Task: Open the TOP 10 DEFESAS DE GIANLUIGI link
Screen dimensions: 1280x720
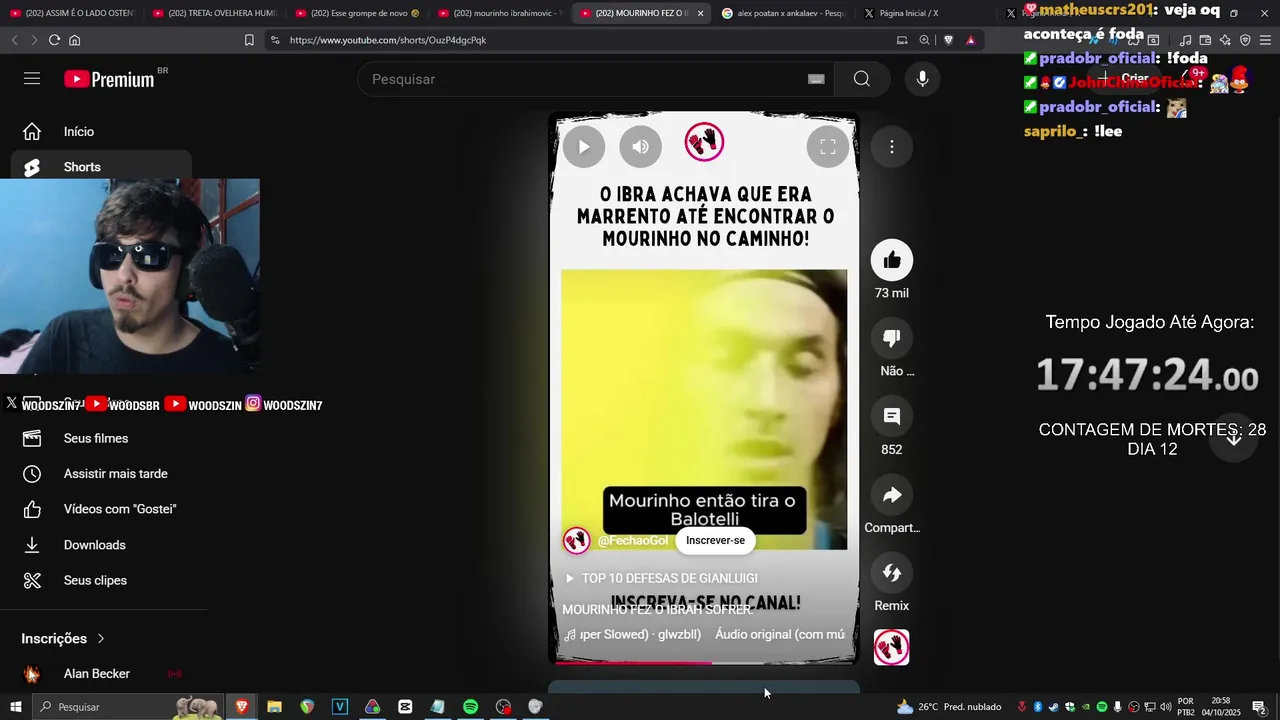Action: tap(661, 578)
